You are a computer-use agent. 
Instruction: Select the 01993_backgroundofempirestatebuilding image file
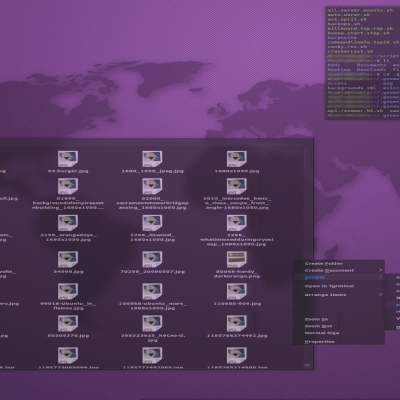click(68, 186)
